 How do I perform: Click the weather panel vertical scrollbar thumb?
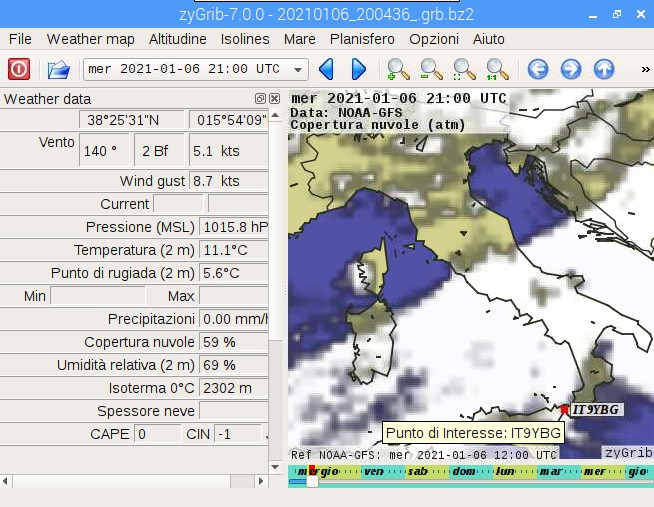click(x=275, y=231)
